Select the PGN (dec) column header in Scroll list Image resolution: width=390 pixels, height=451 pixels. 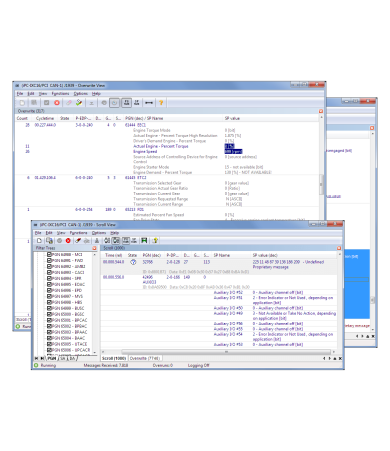[x=152, y=255]
